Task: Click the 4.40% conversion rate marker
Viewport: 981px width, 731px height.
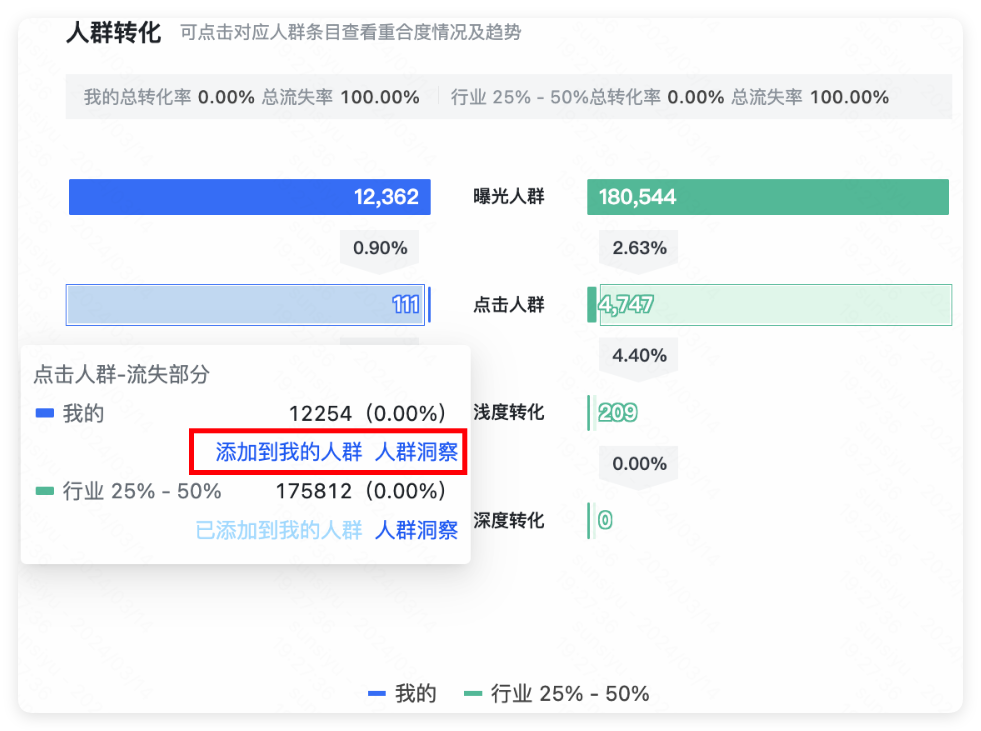Action: (x=637, y=355)
